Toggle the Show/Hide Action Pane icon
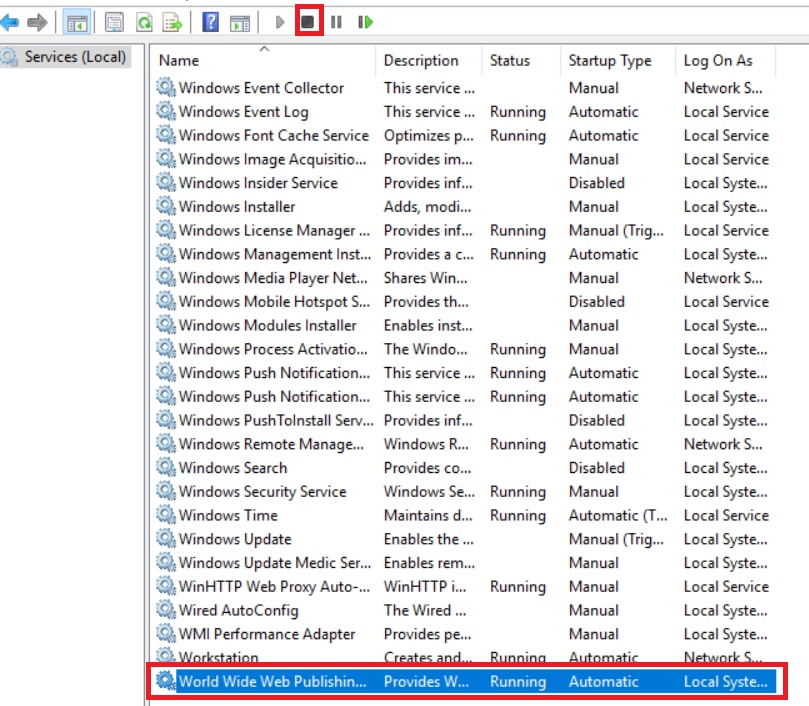Viewport: 809px width, 706px height. pyautogui.click(x=240, y=22)
